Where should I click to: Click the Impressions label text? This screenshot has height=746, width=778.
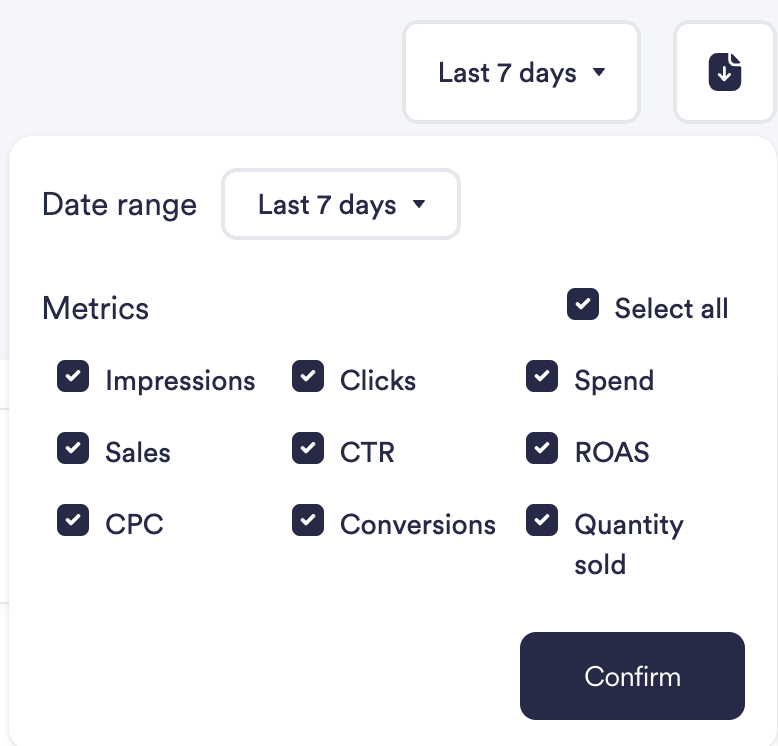(x=180, y=381)
